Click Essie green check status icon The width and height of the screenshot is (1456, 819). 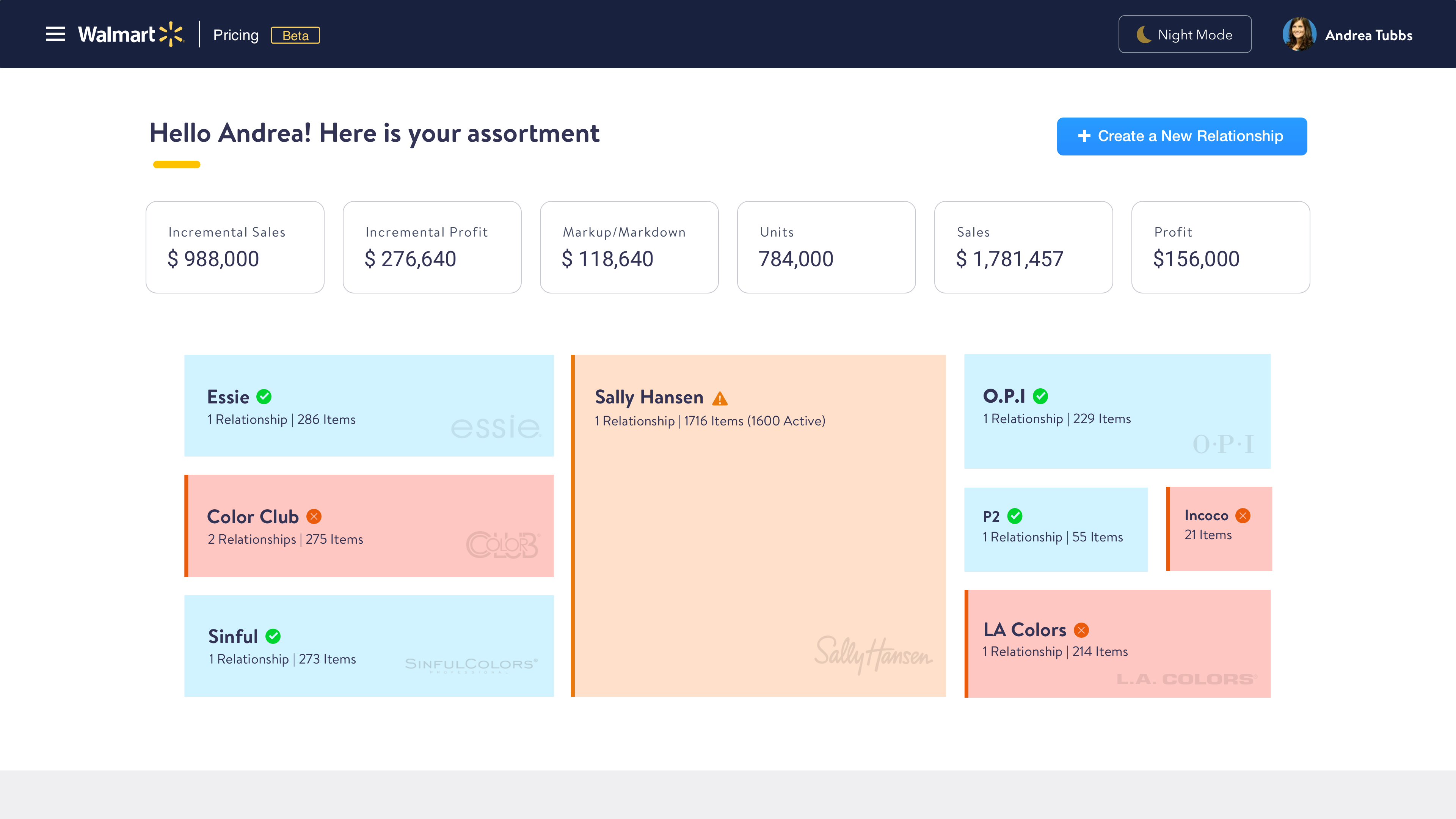pyautogui.click(x=264, y=397)
